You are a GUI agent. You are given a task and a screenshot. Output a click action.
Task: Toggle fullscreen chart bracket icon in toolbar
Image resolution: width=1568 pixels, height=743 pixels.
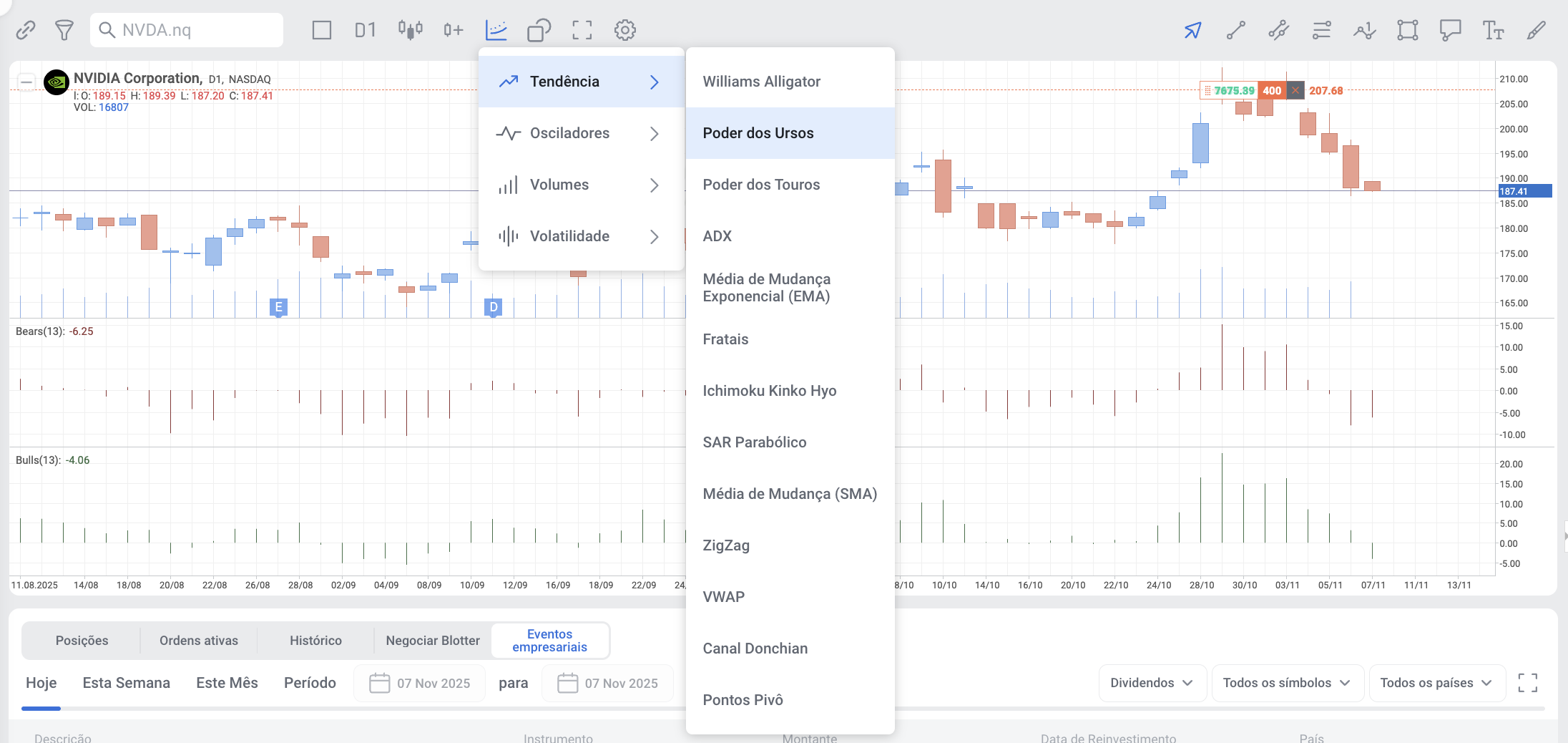582,30
